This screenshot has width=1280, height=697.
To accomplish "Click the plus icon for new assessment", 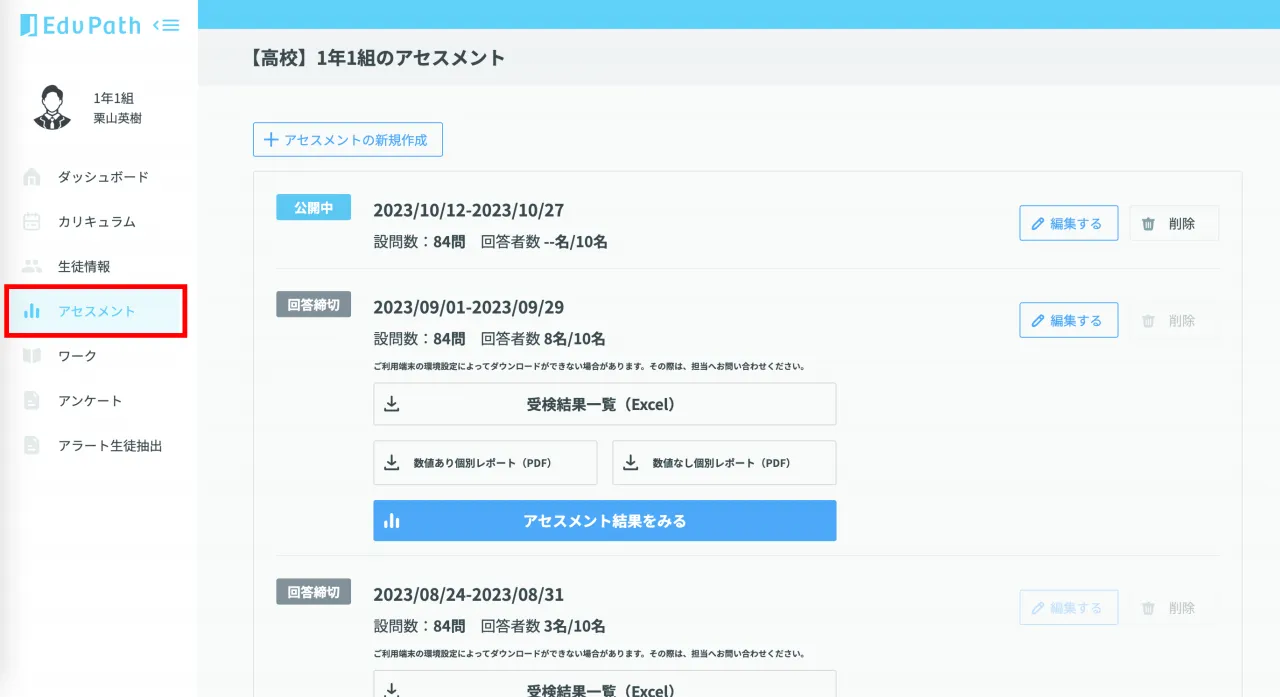I will (270, 140).
